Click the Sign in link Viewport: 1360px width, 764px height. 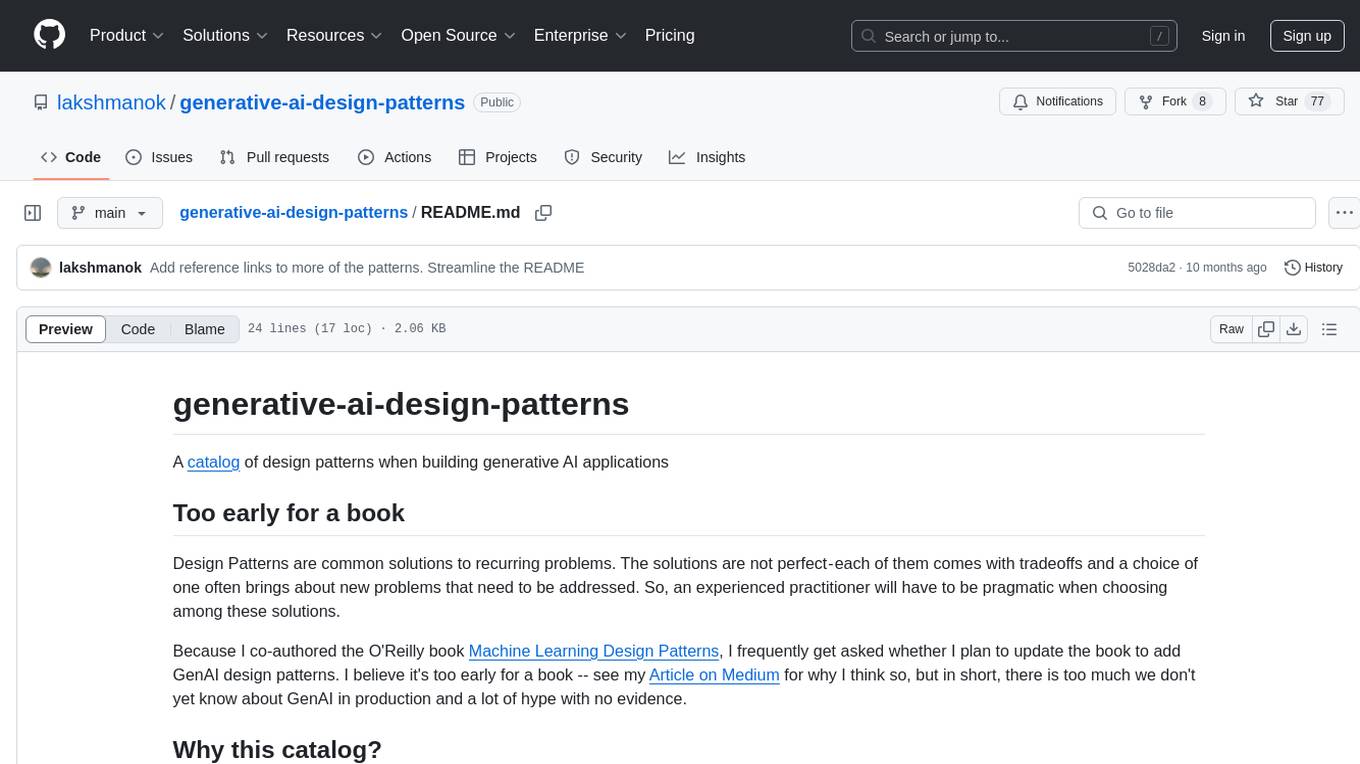pyautogui.click(x=1223, y=36)
